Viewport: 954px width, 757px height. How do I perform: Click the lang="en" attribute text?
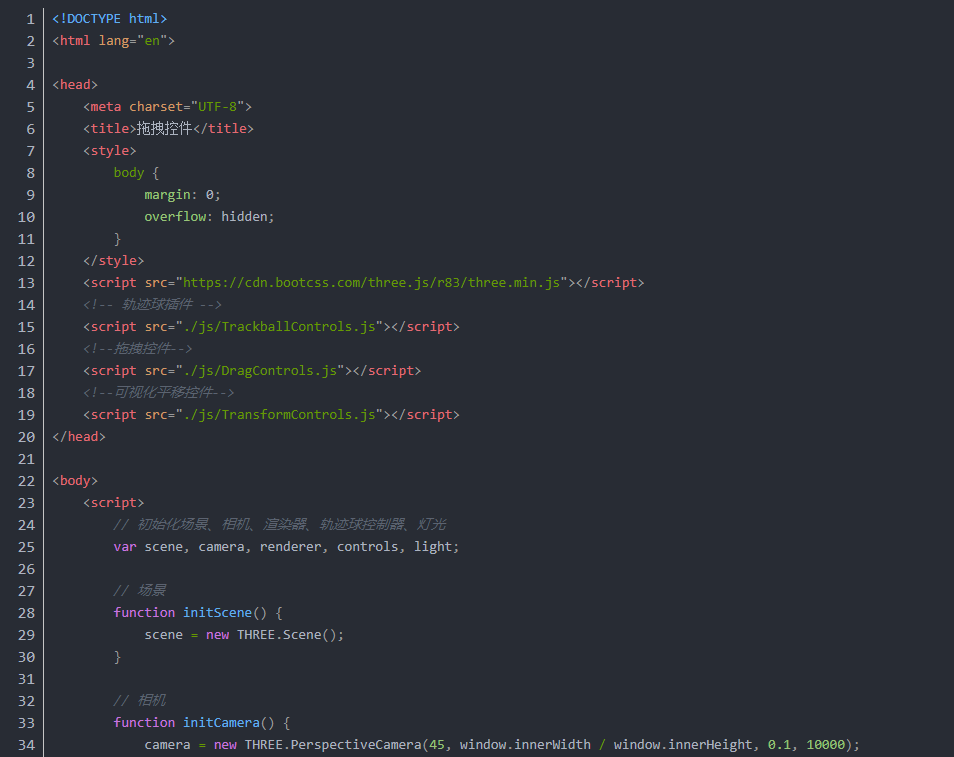133,41
